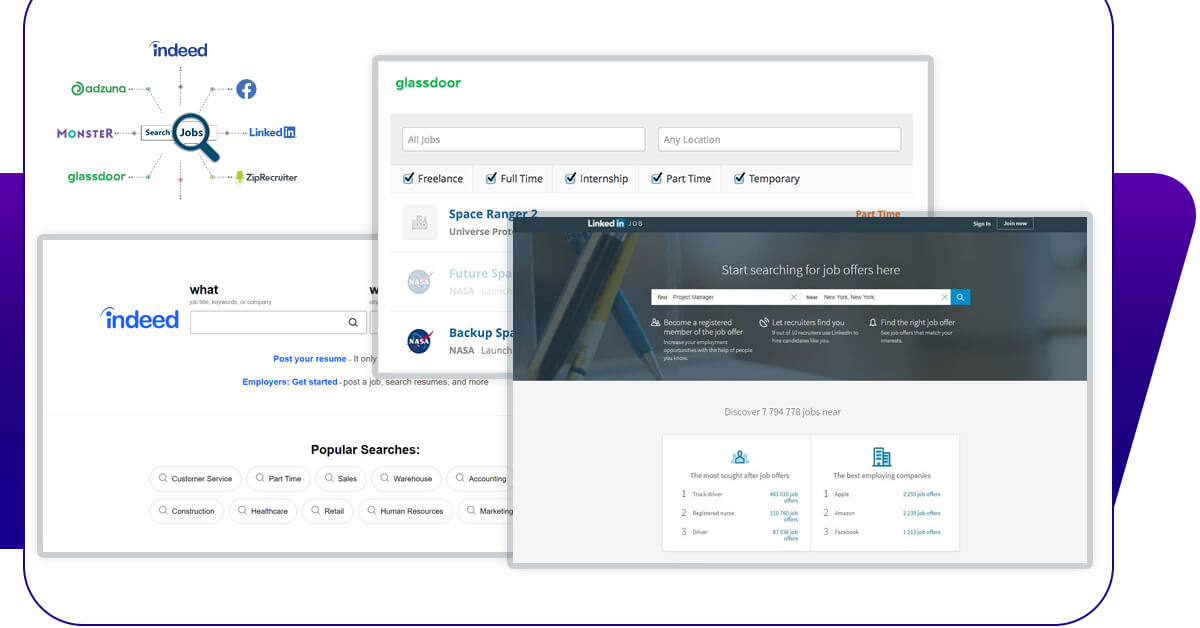The height and width of the screenshot is (628, 1200).
Task: Open the Space Ranger 2 job listing
Action: (x=493, y=214)
